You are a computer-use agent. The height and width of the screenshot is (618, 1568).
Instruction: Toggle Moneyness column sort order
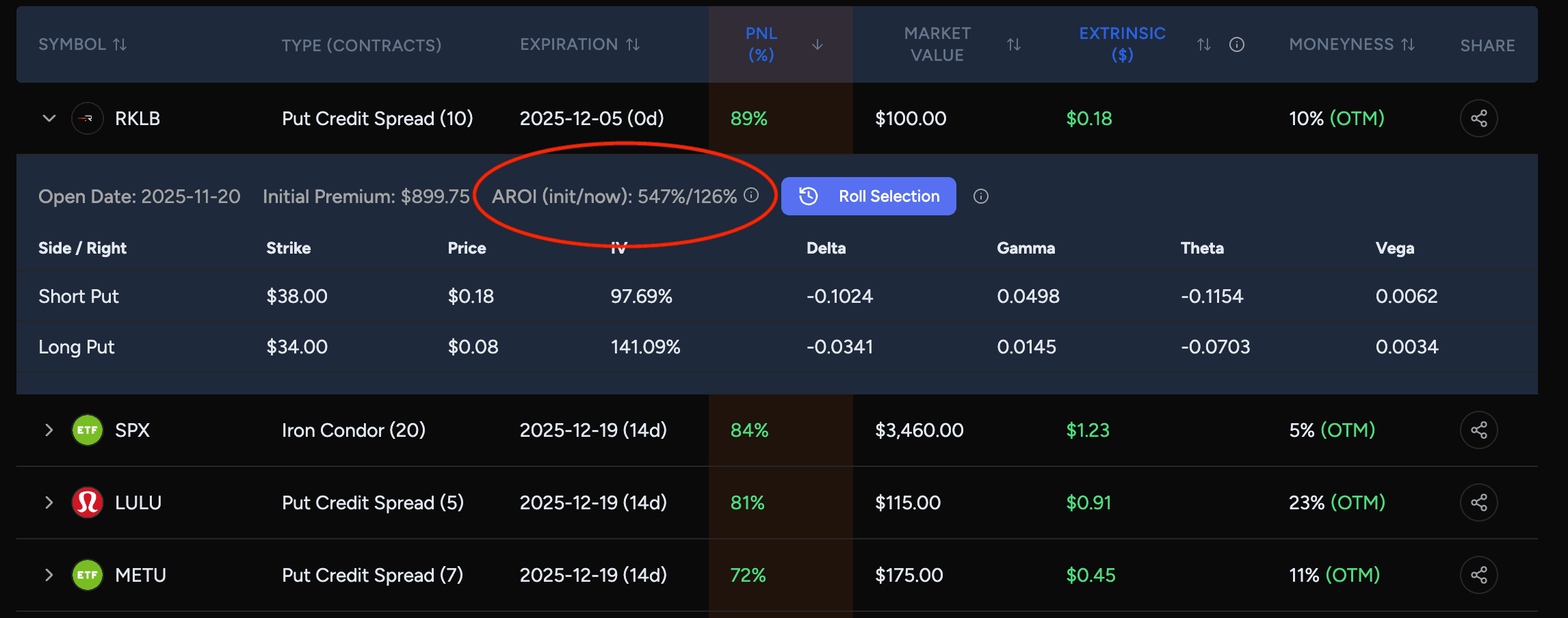pos(1407,44)
